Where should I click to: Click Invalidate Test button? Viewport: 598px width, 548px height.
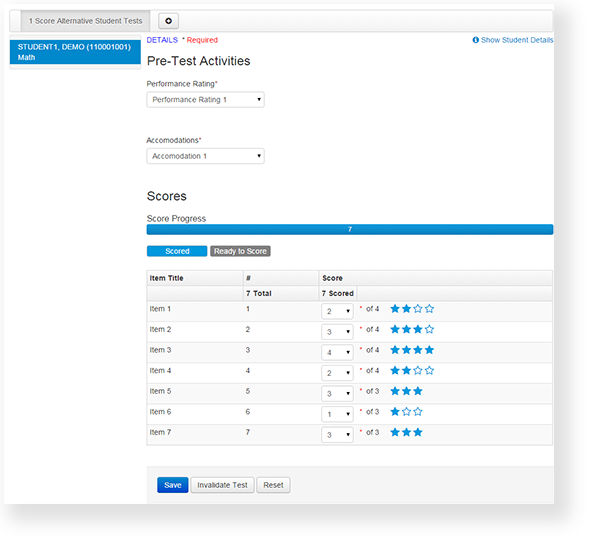click(x=222, y=485)
